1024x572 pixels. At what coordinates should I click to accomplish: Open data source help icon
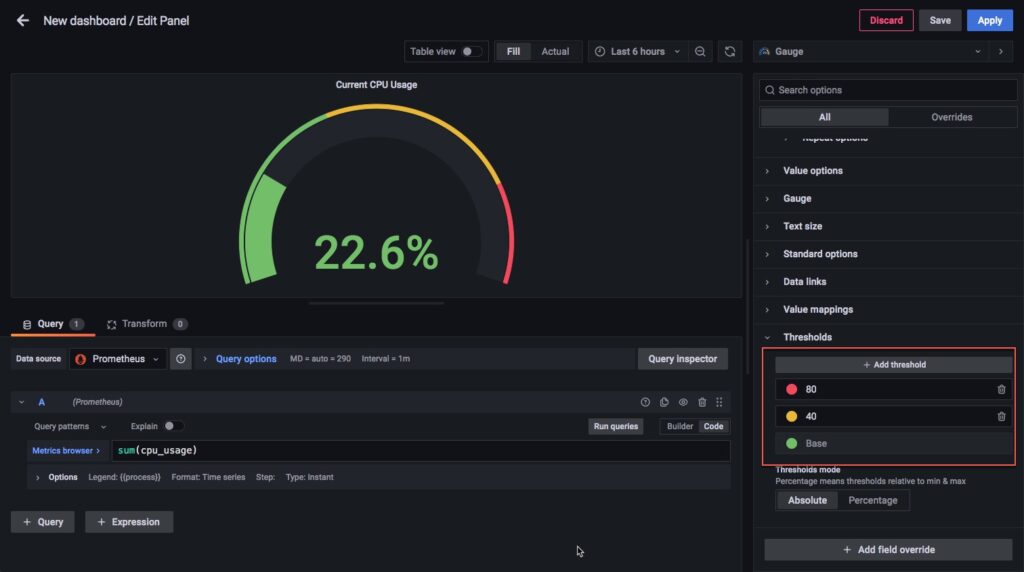[x=181, y=358]
